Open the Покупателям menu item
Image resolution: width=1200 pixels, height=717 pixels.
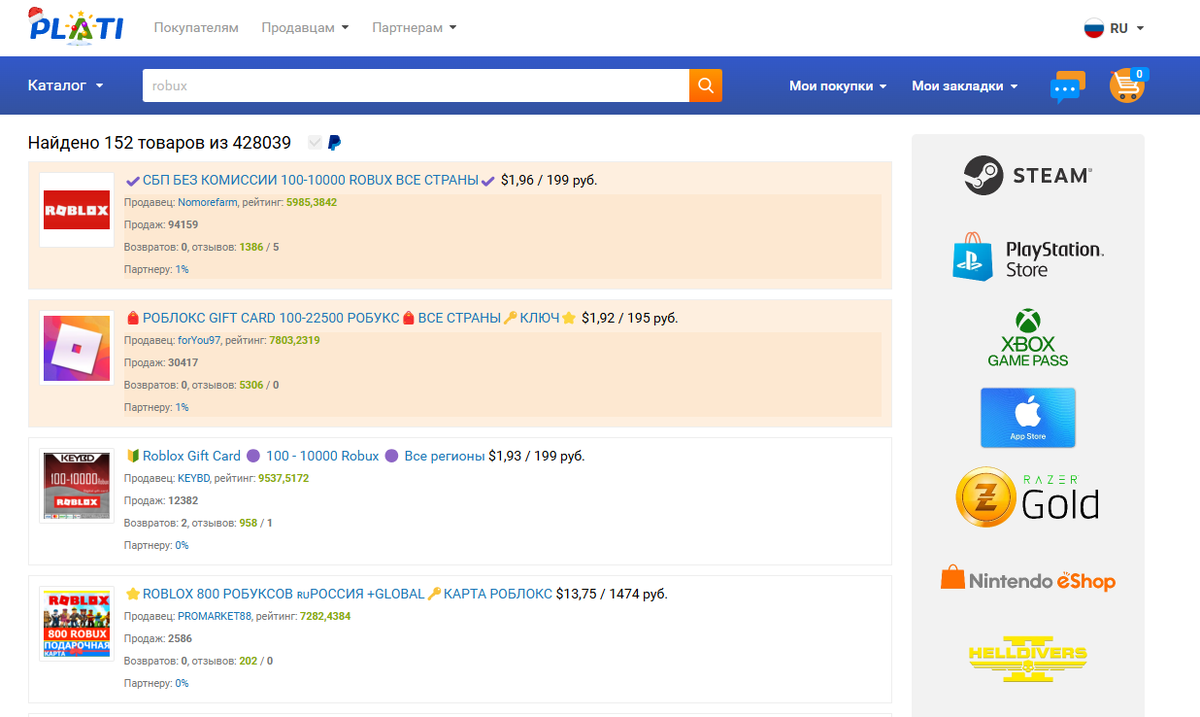(x=196, y=28)
